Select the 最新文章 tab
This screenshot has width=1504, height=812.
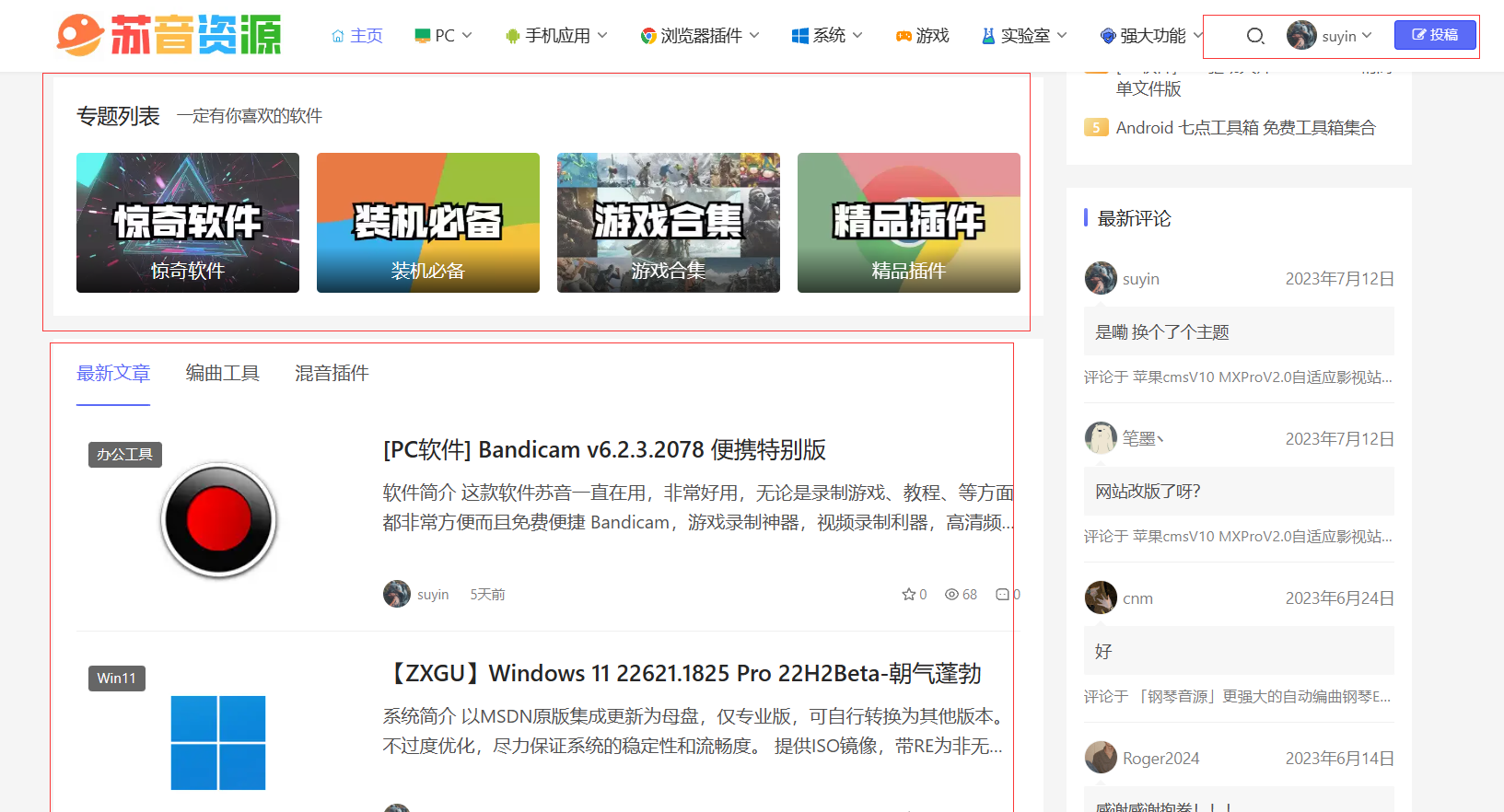(x=113, y=373)
